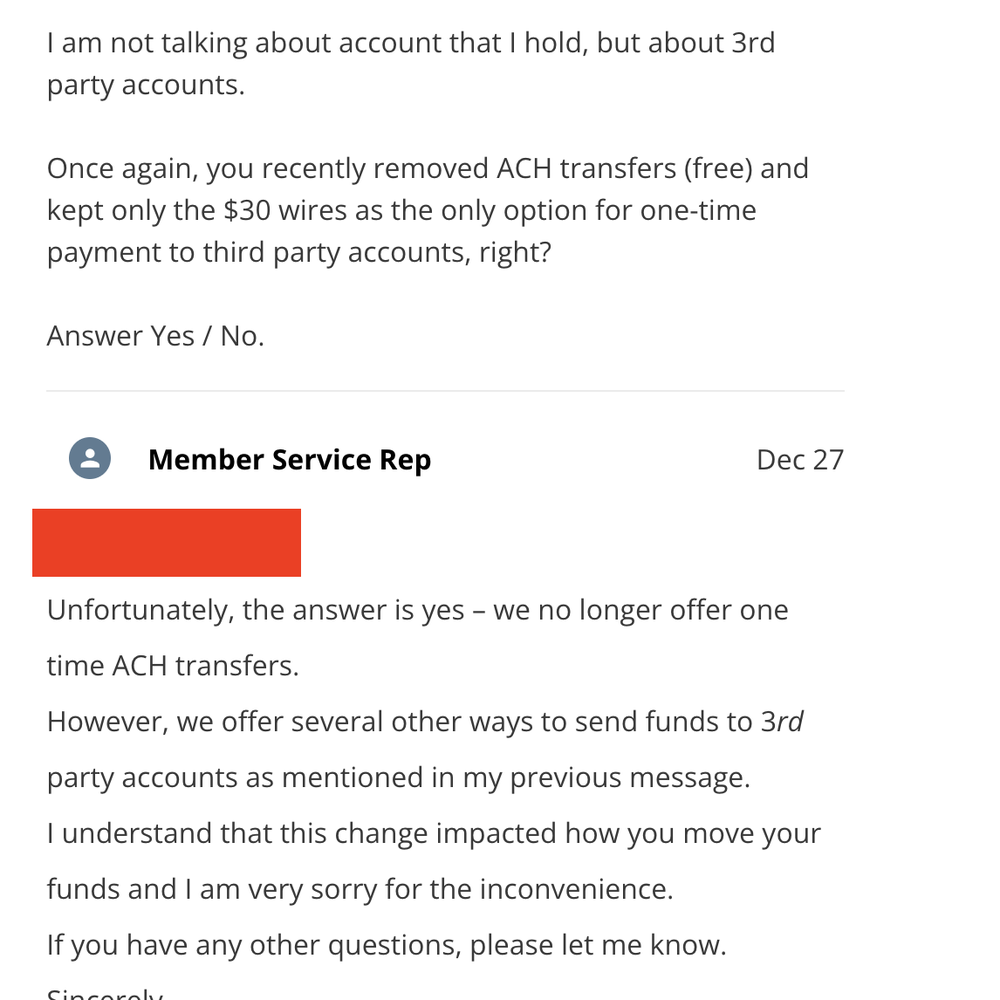The height and width of the screenshot is (1000, 1000).
Task: Click 'payment to third party accounts, right?' line
Action: point(299,253)
